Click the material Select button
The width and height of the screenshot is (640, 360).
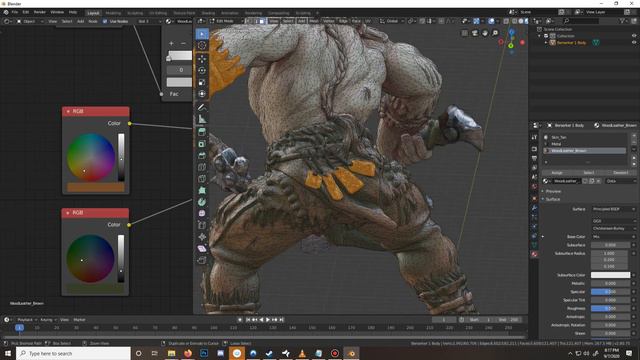[589, 173]
